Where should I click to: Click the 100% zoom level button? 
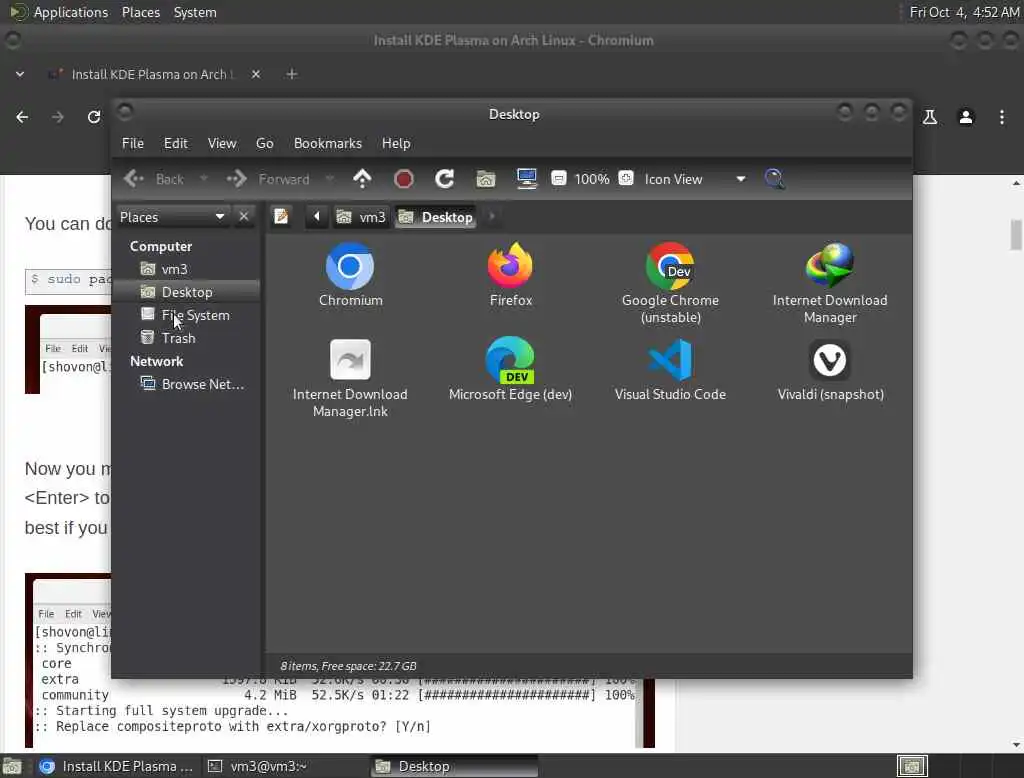(592, 179)
